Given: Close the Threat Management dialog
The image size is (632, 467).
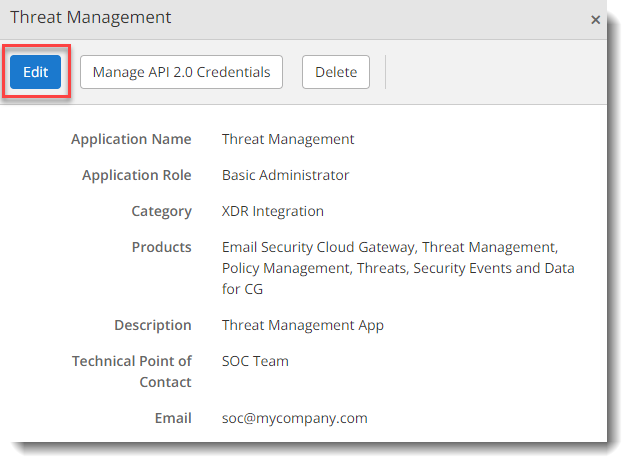Looking at the screenshot, I should tap(596, 19).
